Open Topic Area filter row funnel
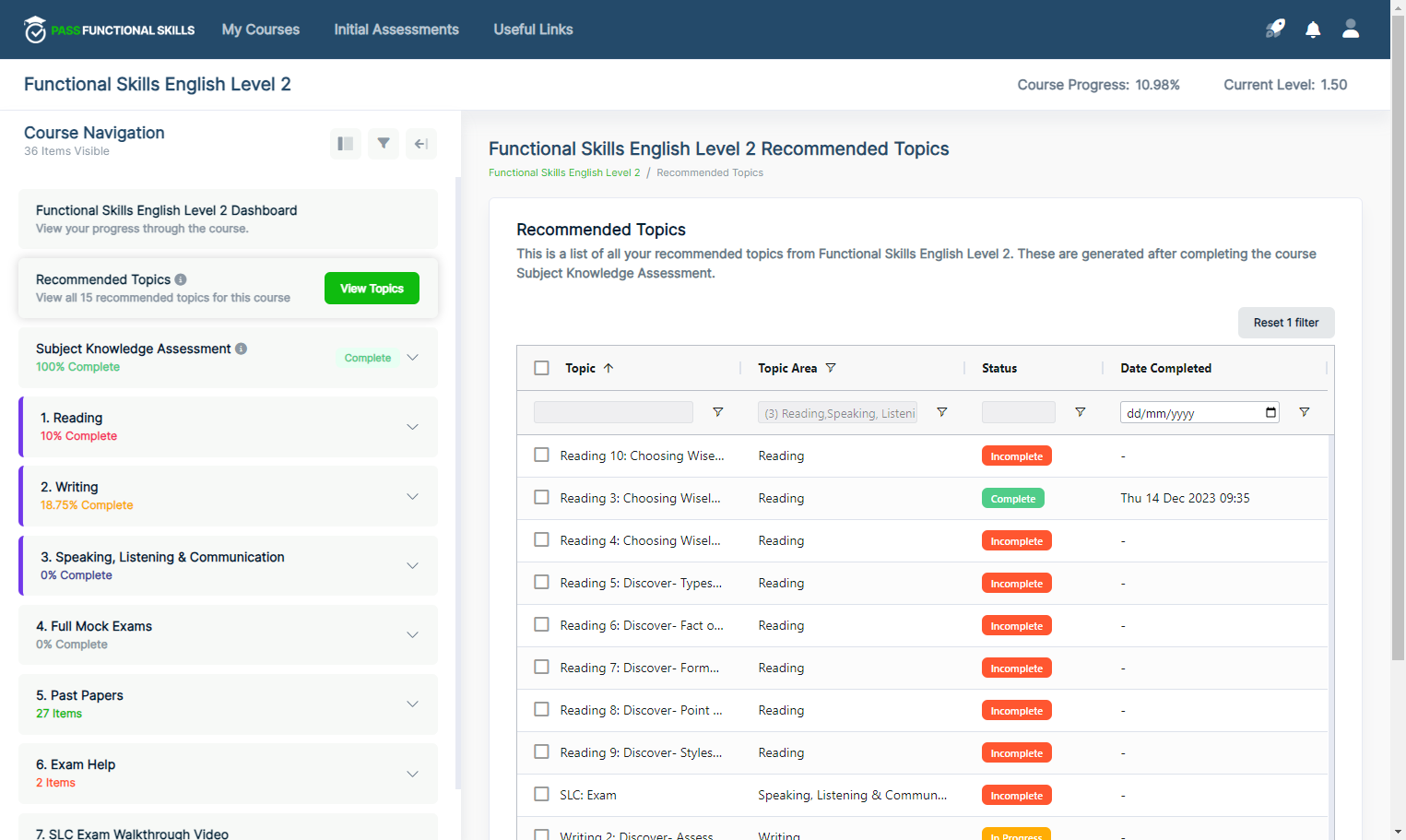Screen dimensions: 1406x840 coord(942,412)
